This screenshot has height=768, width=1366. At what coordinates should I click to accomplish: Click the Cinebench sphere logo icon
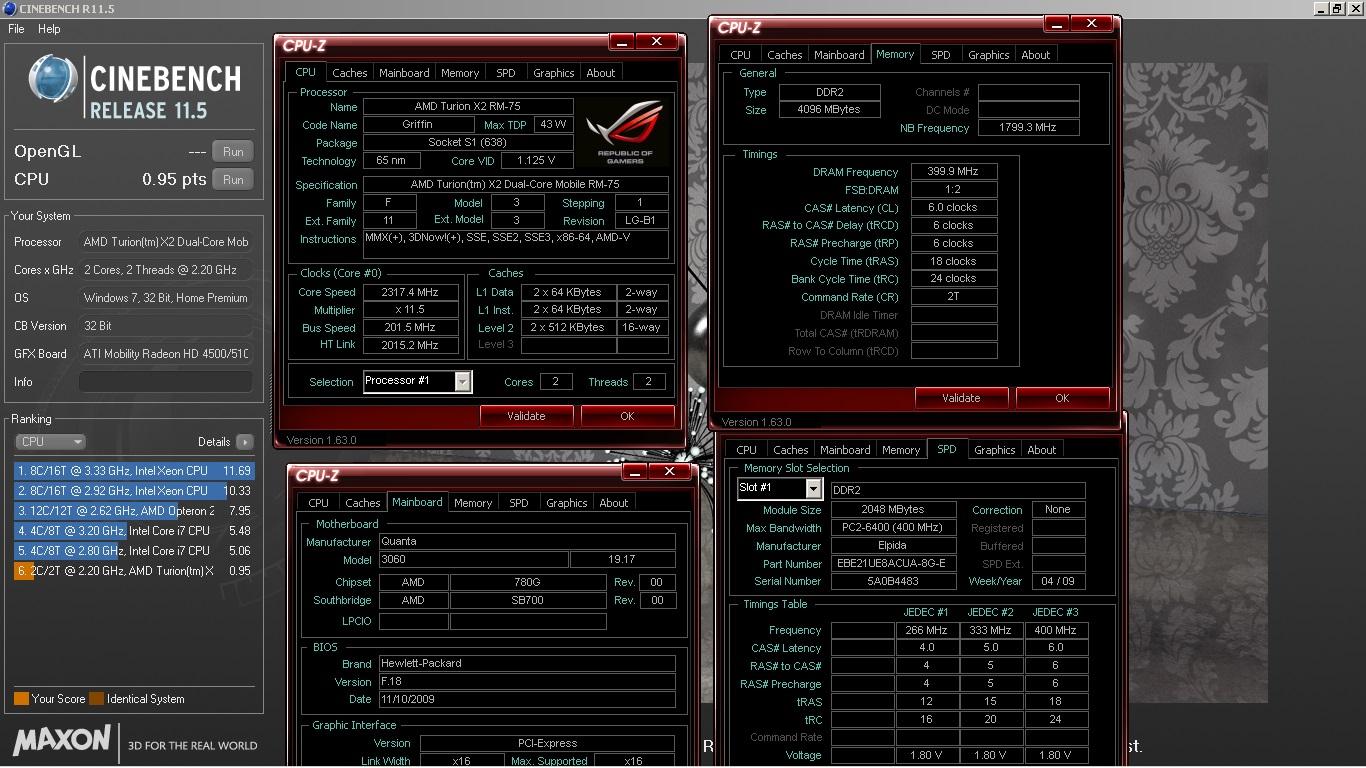53,79
